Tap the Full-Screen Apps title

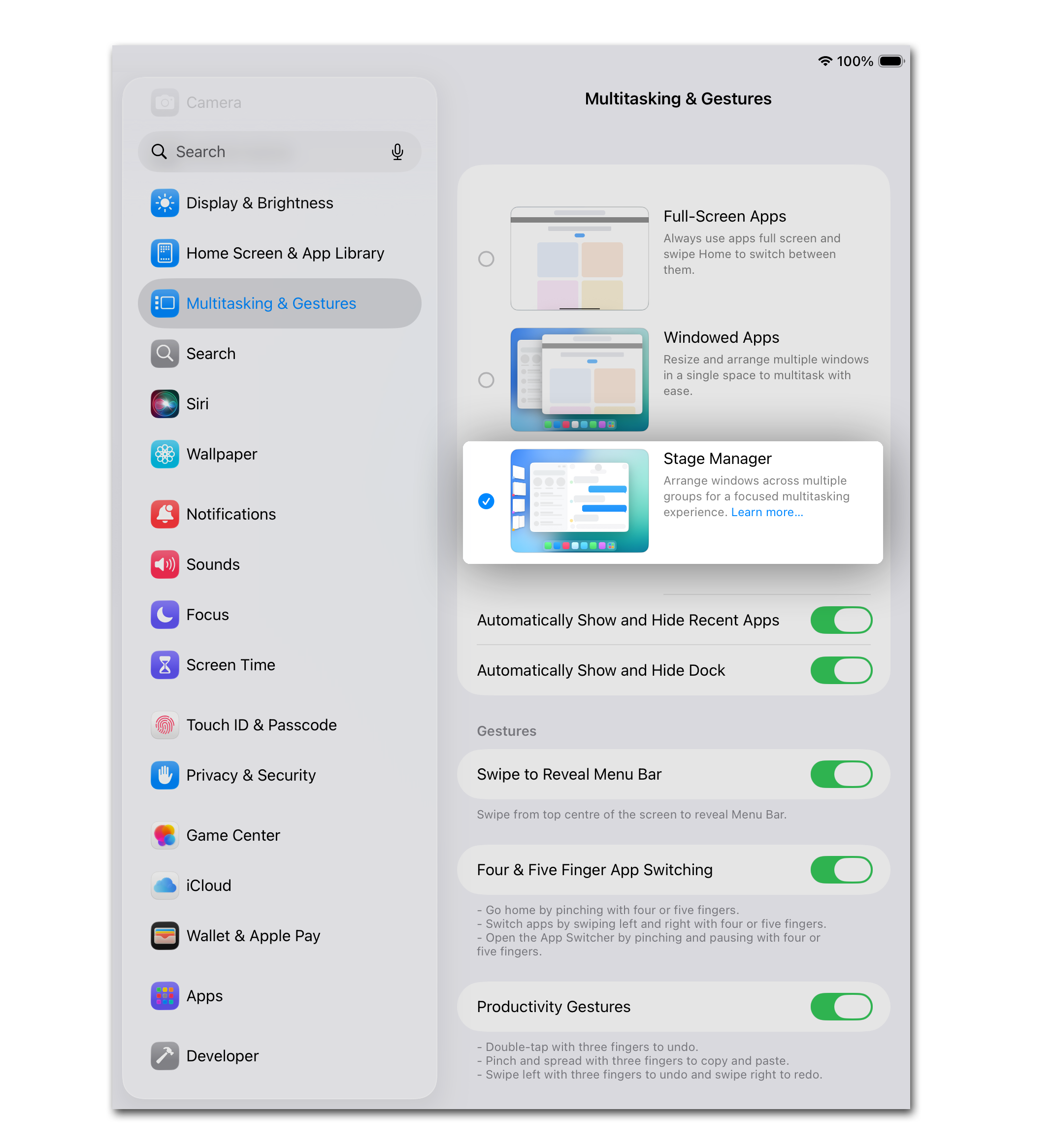click(725, 217)
